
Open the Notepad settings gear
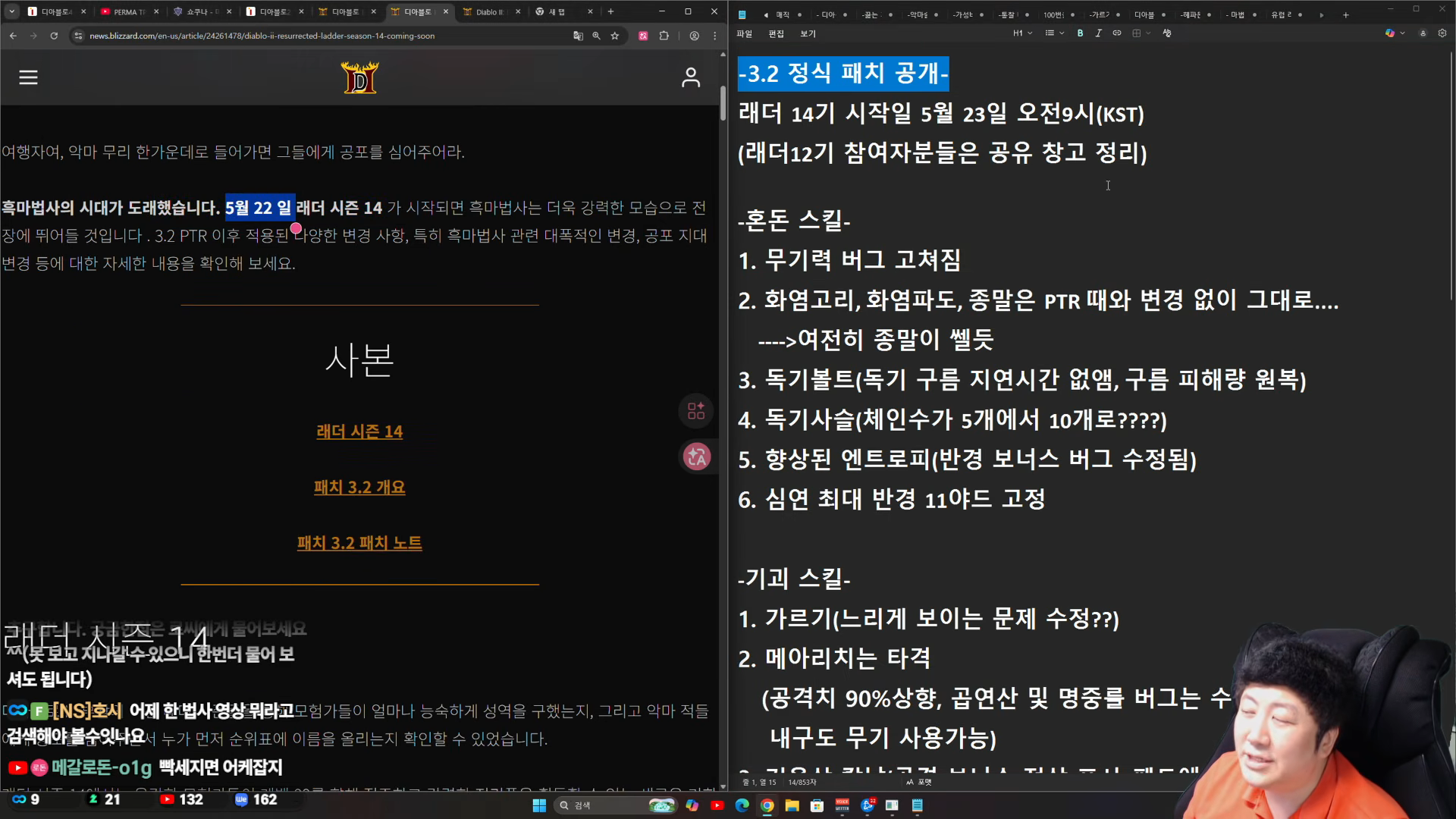pos(1442,33)
